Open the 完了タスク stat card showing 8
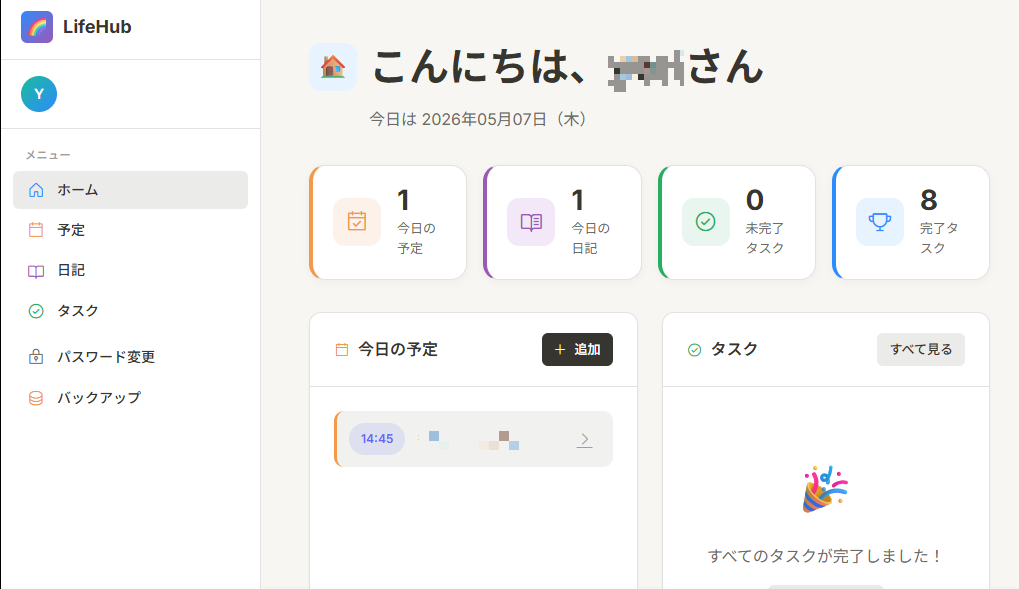1019x589 pixels. click(x=911, y=222)
